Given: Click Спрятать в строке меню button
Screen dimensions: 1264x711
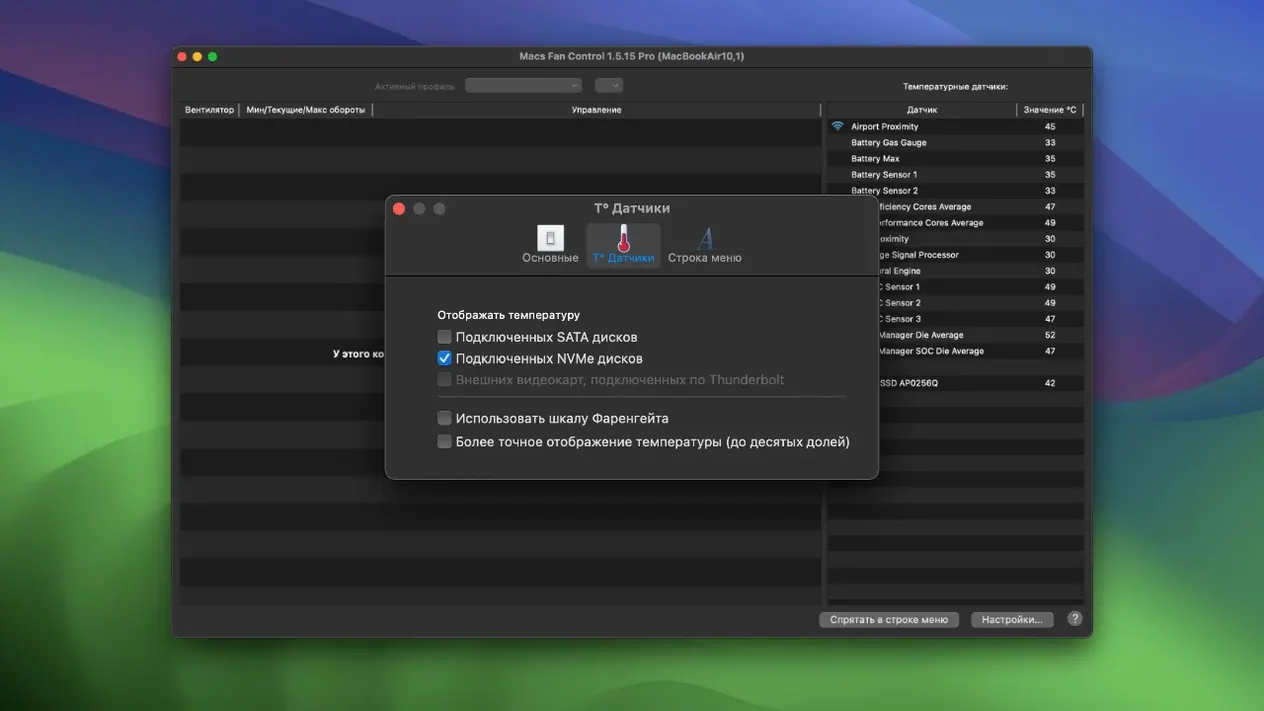Looking at the screenshot, I should (889, 620).
